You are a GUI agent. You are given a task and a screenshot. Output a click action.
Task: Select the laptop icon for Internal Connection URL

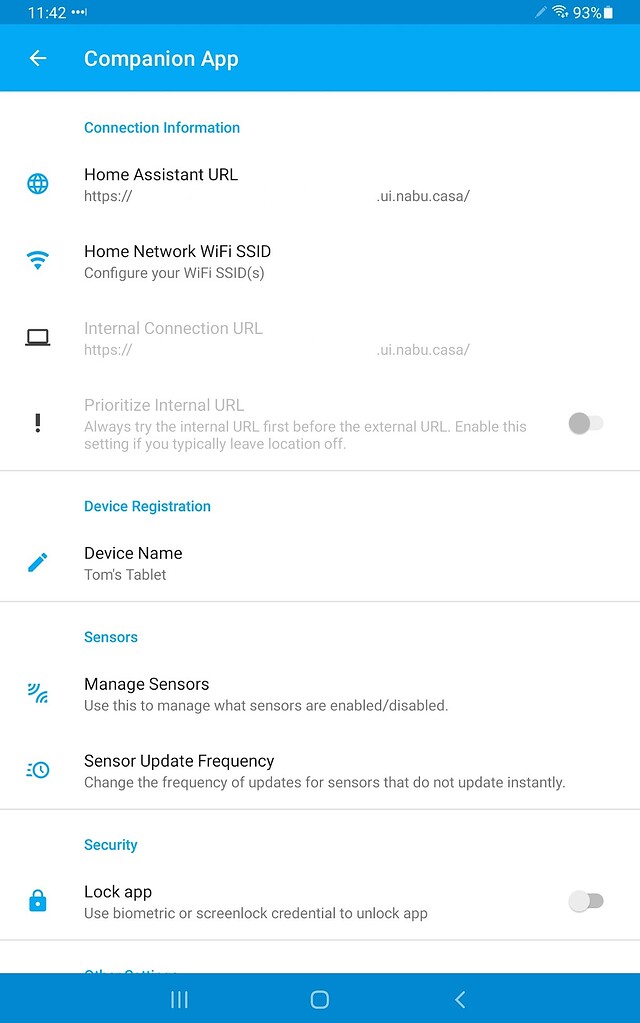point(38,337)
